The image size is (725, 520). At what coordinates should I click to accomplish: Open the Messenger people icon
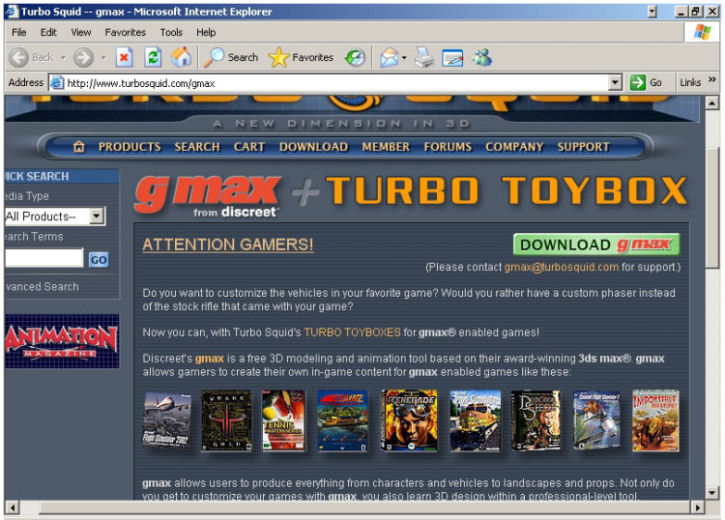482,58
